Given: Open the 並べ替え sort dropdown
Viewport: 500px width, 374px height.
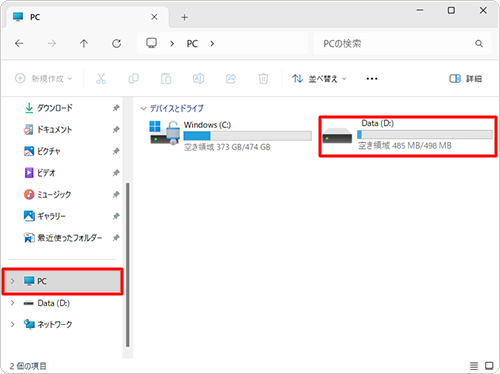Looking at the screenshot, I should coord(319,79).
